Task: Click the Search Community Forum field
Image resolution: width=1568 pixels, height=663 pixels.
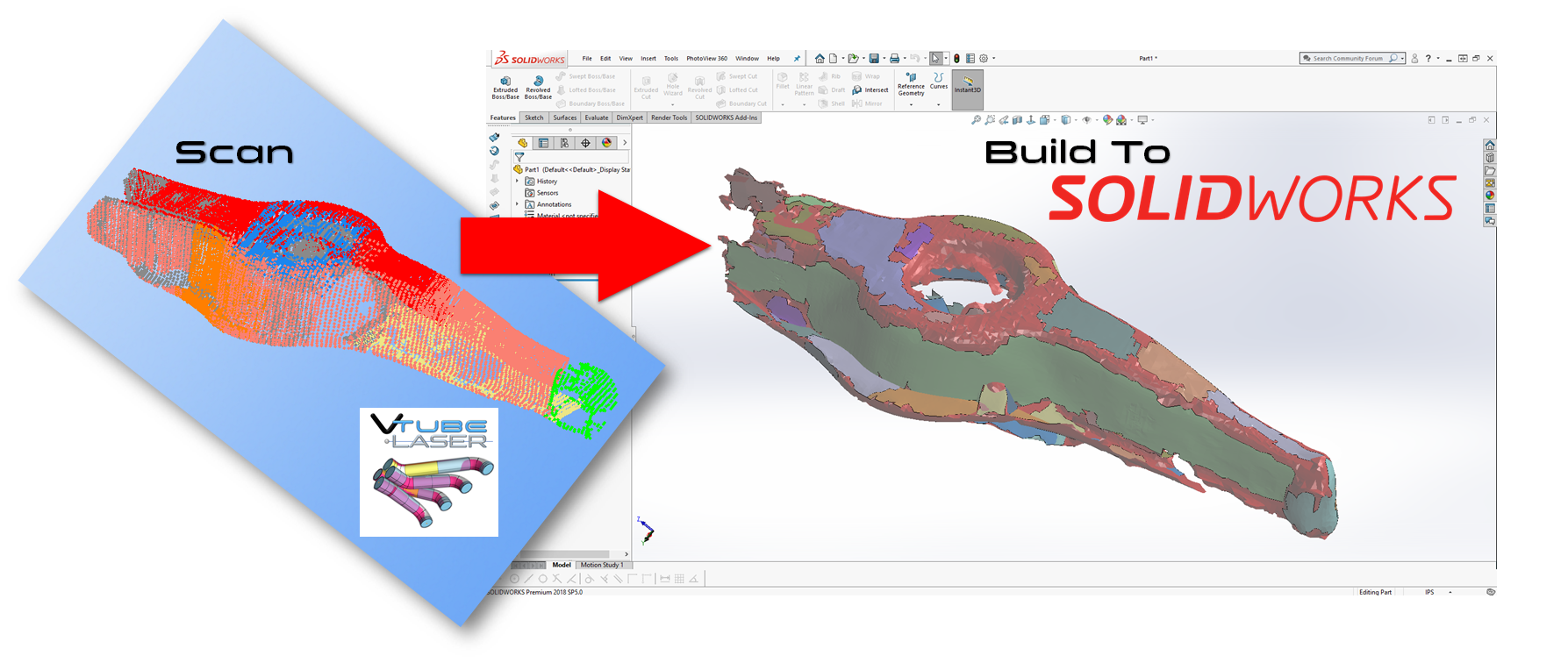Action: (x=1347, y=59)
